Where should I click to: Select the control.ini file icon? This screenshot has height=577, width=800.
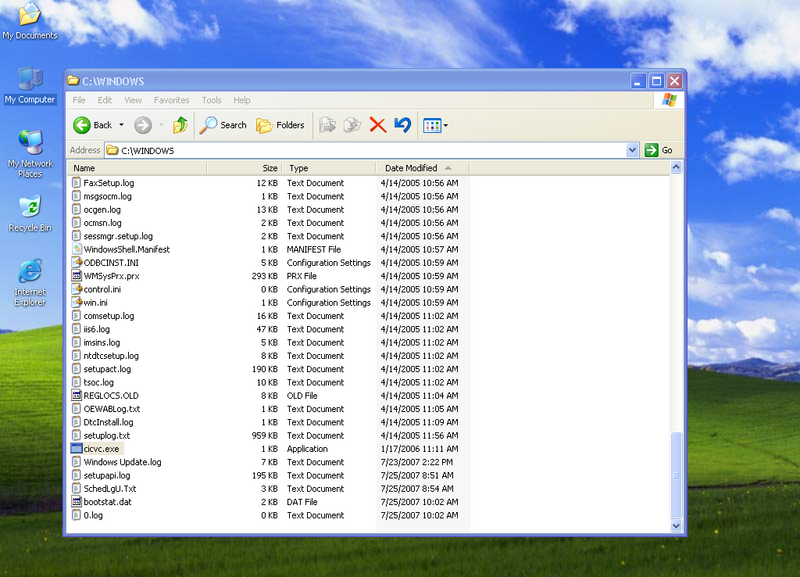[x=77, y=289]
